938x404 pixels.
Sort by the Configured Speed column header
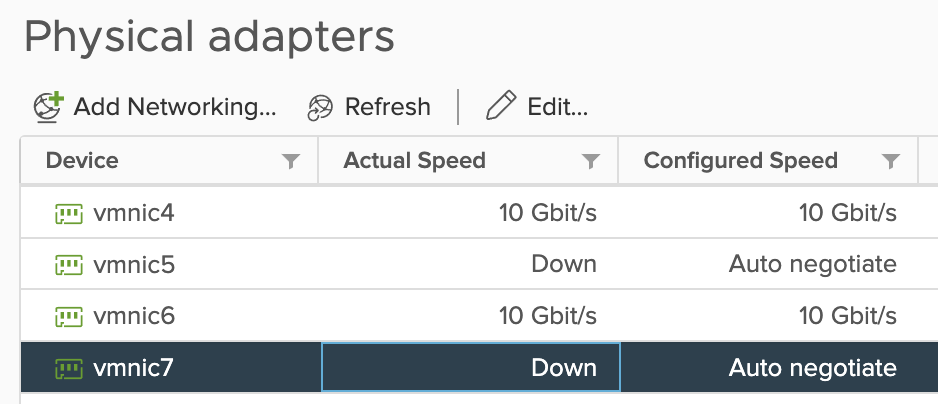point(740,161)
